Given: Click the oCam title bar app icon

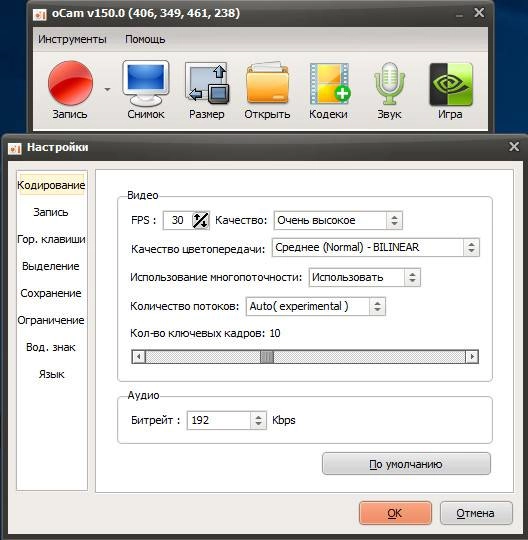Looking at the screenshot, I should (40, 14).
